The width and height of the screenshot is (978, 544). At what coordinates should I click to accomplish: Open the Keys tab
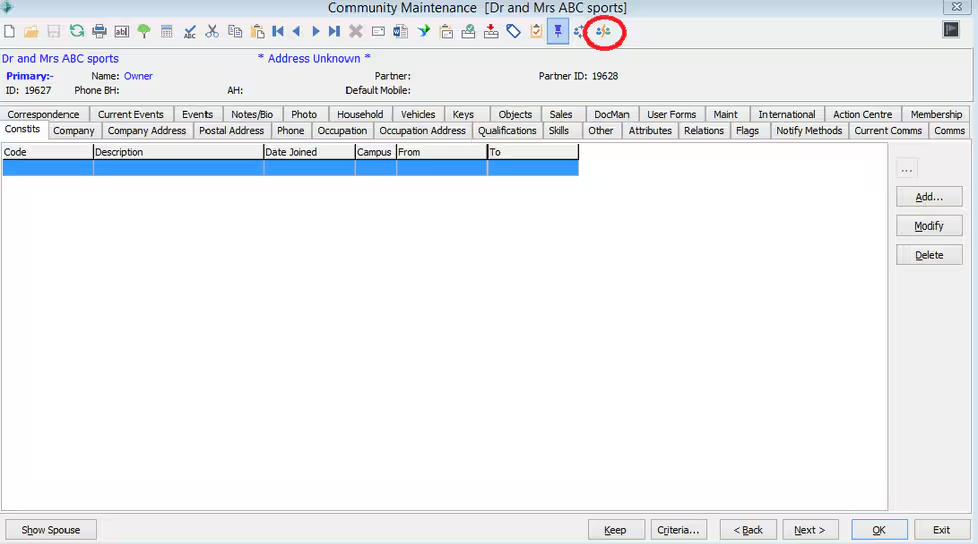(463, 114)
